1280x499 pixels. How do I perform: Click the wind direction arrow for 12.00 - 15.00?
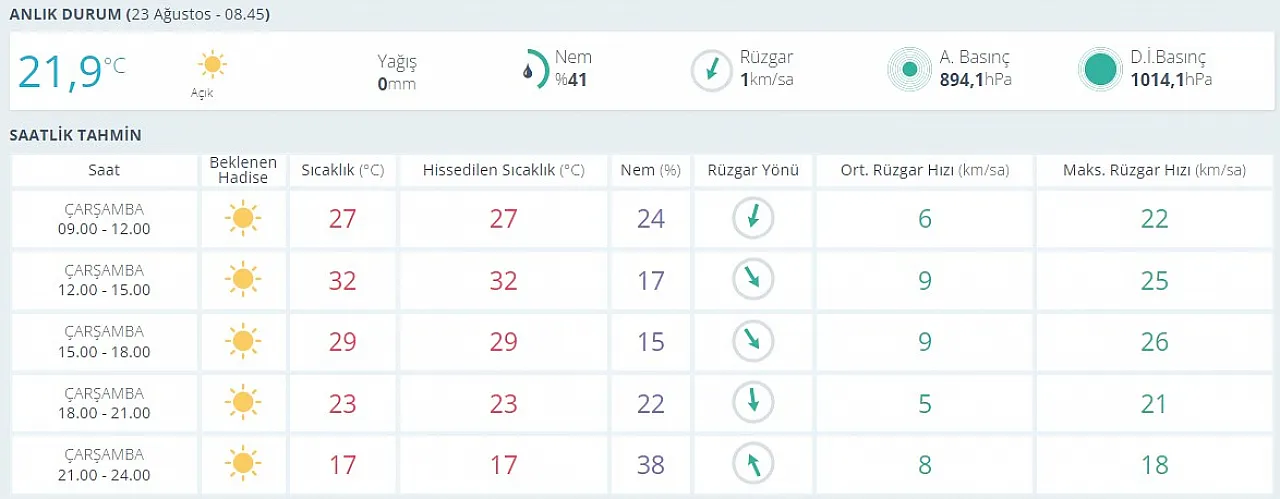coord(753,280)
